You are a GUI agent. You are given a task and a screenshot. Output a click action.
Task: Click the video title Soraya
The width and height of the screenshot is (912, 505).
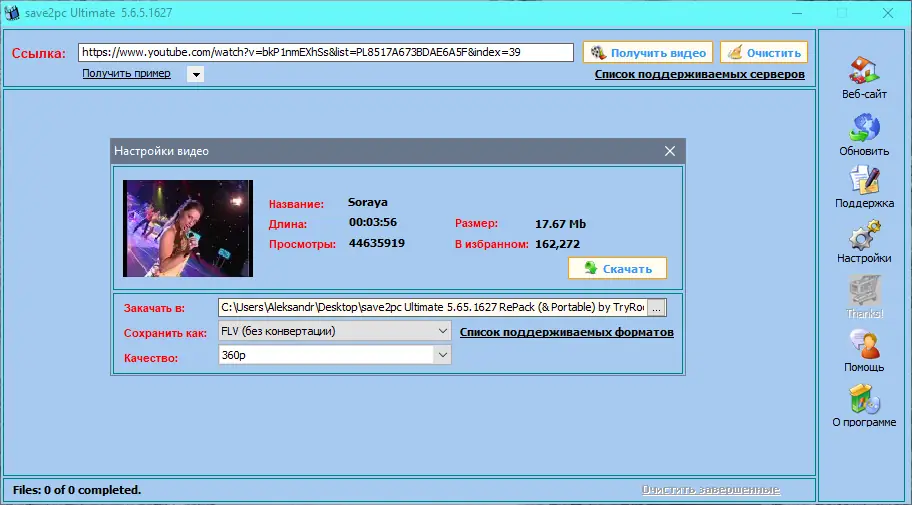point(368,202)
